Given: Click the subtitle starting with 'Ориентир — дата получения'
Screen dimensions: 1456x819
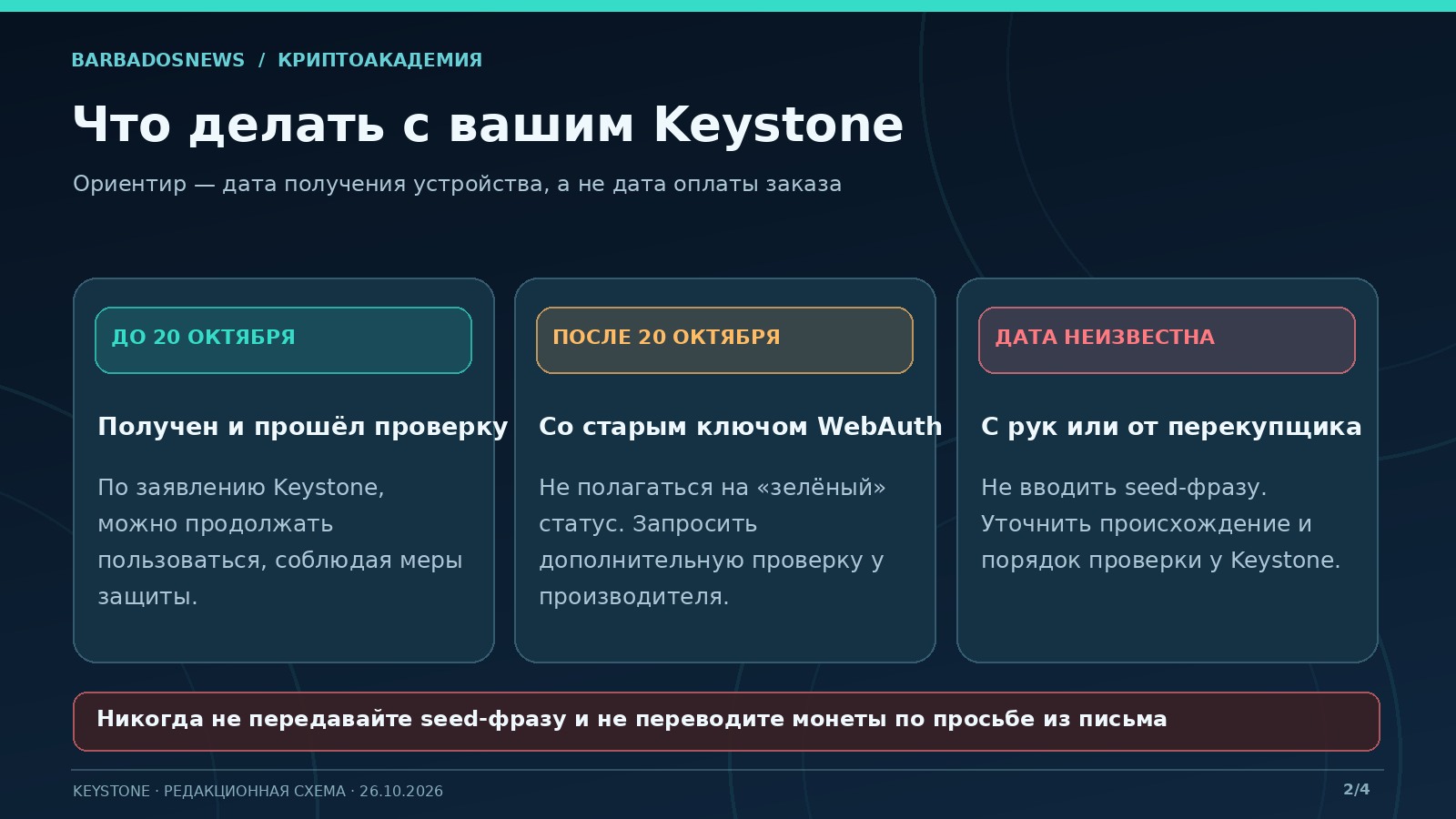Looking at the screenshot, I should [457, 184].
